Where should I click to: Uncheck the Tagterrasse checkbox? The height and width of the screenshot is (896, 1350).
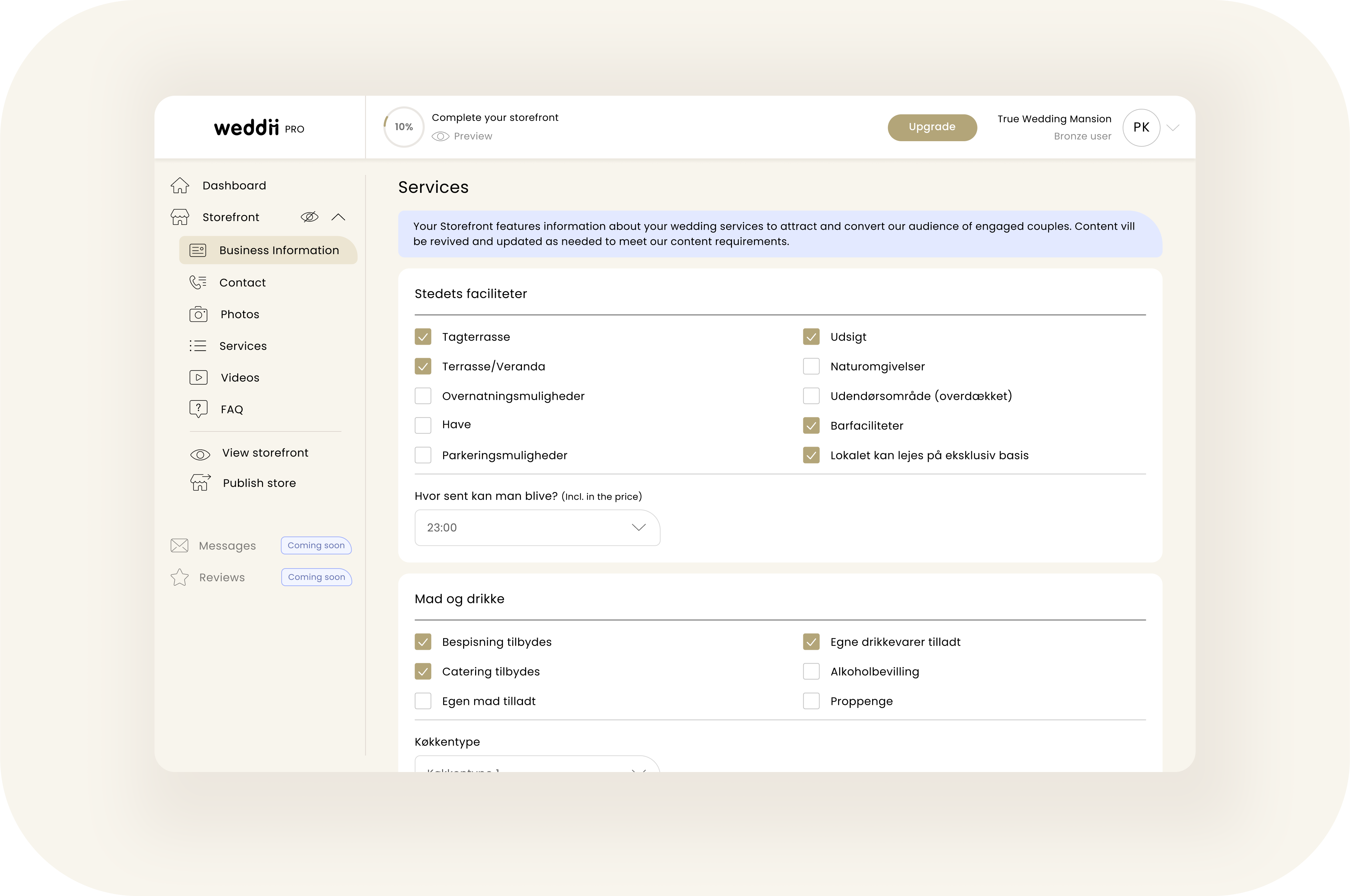[x=423, y=336]
